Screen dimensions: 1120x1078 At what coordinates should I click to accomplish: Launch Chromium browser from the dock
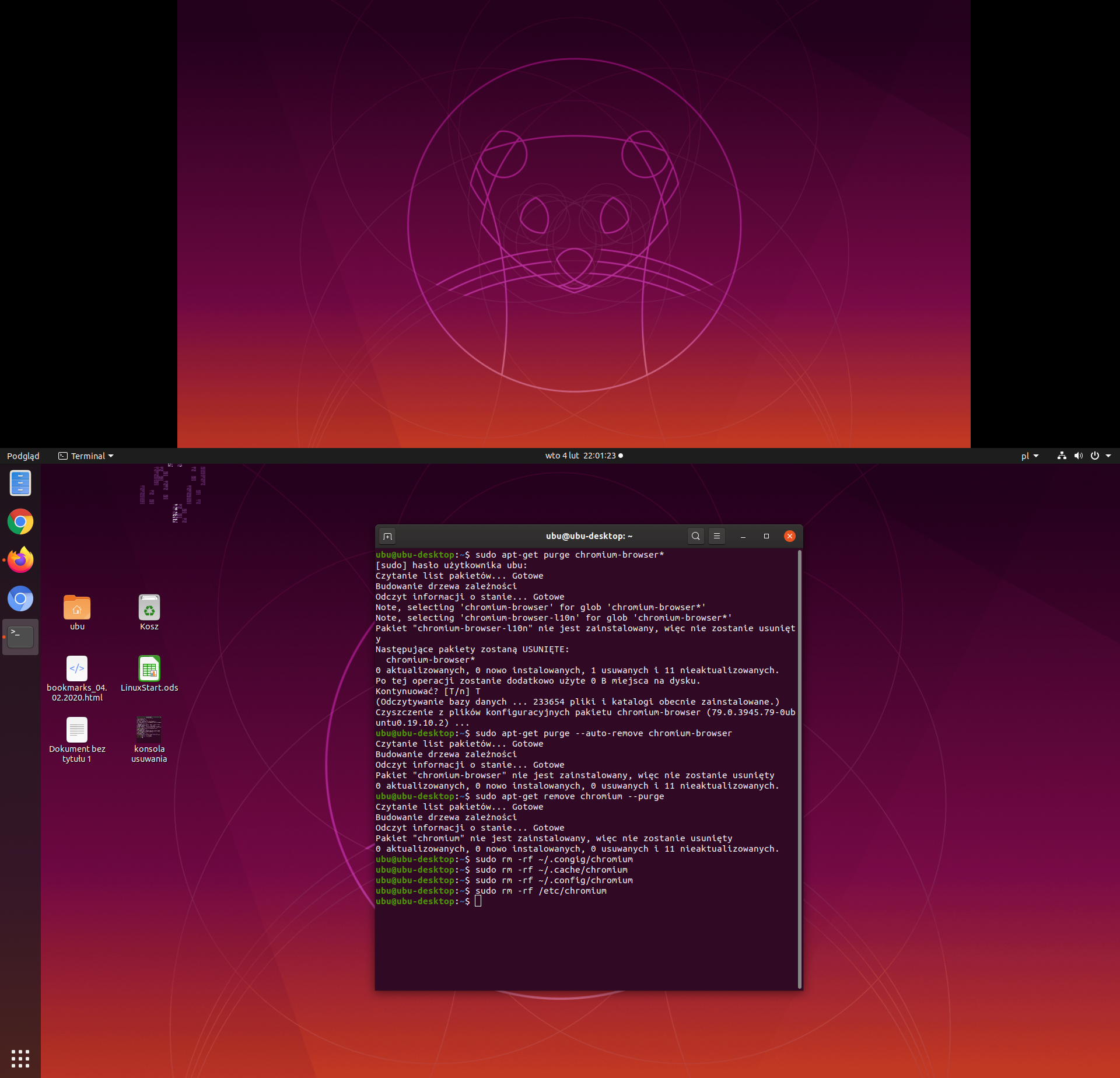point(20,598)
